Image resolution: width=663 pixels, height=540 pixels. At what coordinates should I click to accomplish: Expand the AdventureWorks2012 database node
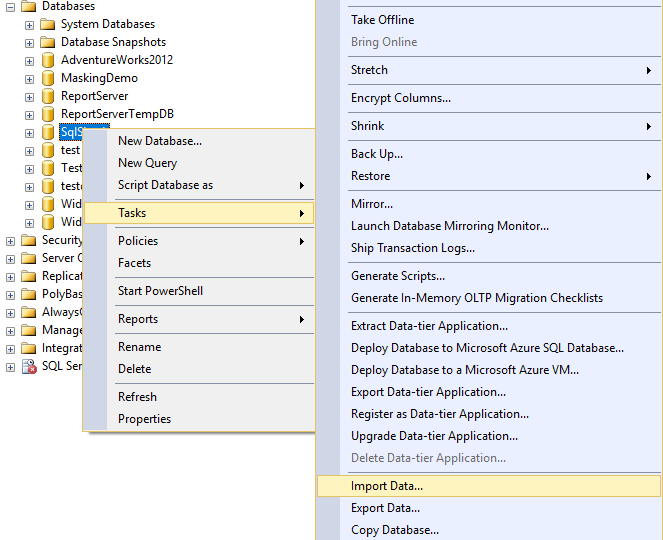coord(29,60)
